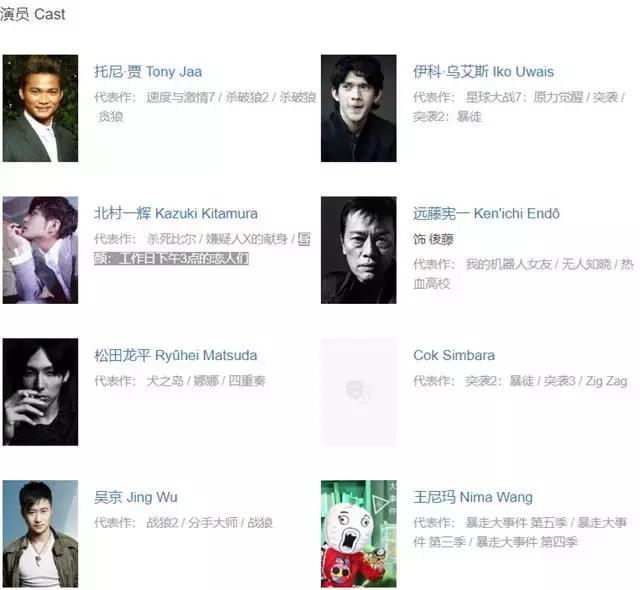
Task: Open Jing Wu's photo thumbnail
Action: [40, 534]
